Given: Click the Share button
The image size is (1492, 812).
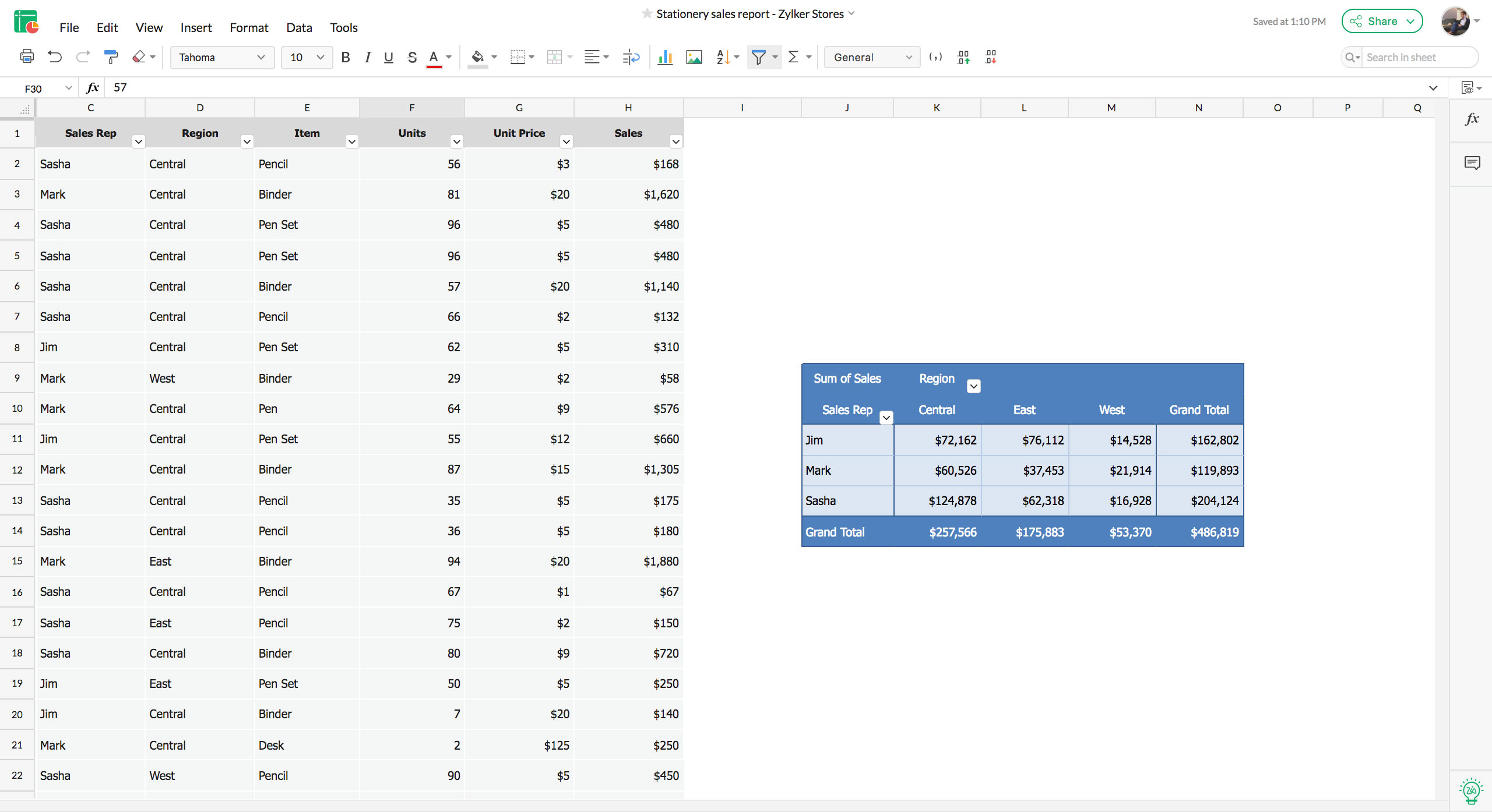Looking at the screenshot, I should [x=1381, y=22].
